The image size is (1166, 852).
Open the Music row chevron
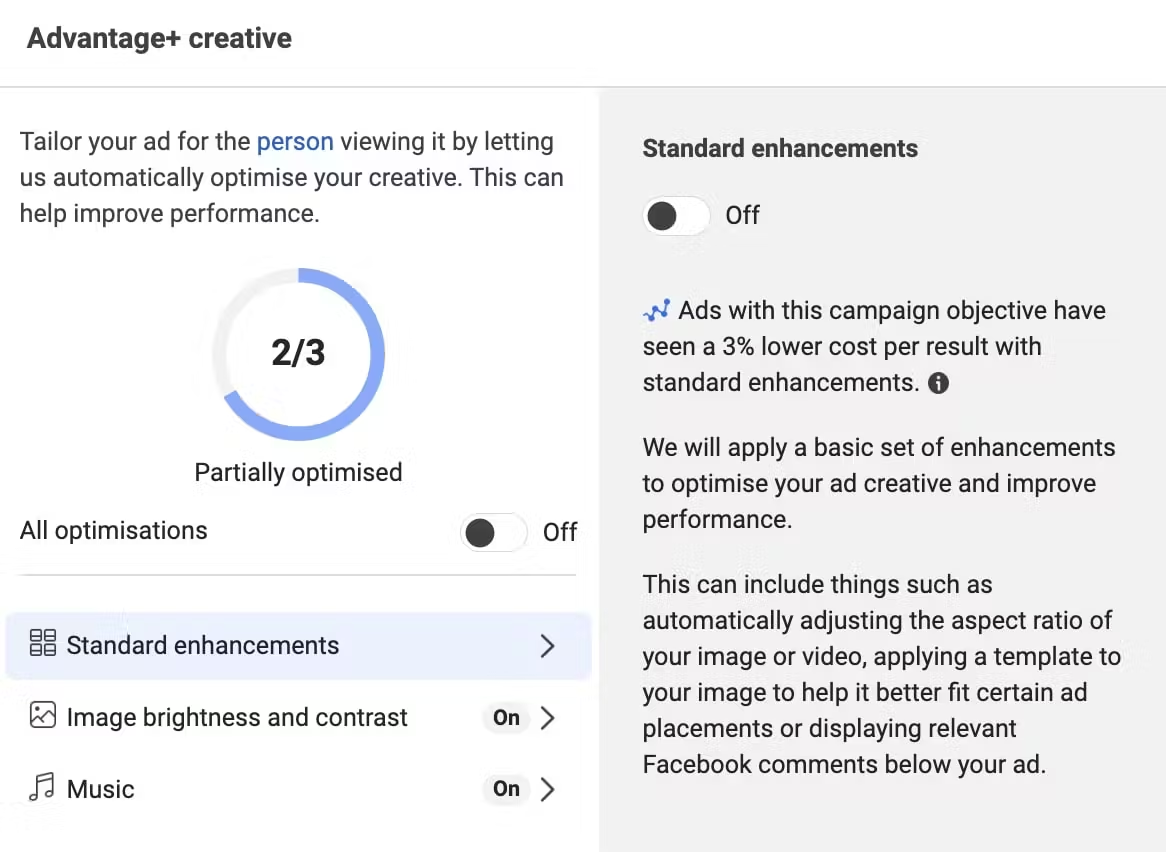[548, 789]
